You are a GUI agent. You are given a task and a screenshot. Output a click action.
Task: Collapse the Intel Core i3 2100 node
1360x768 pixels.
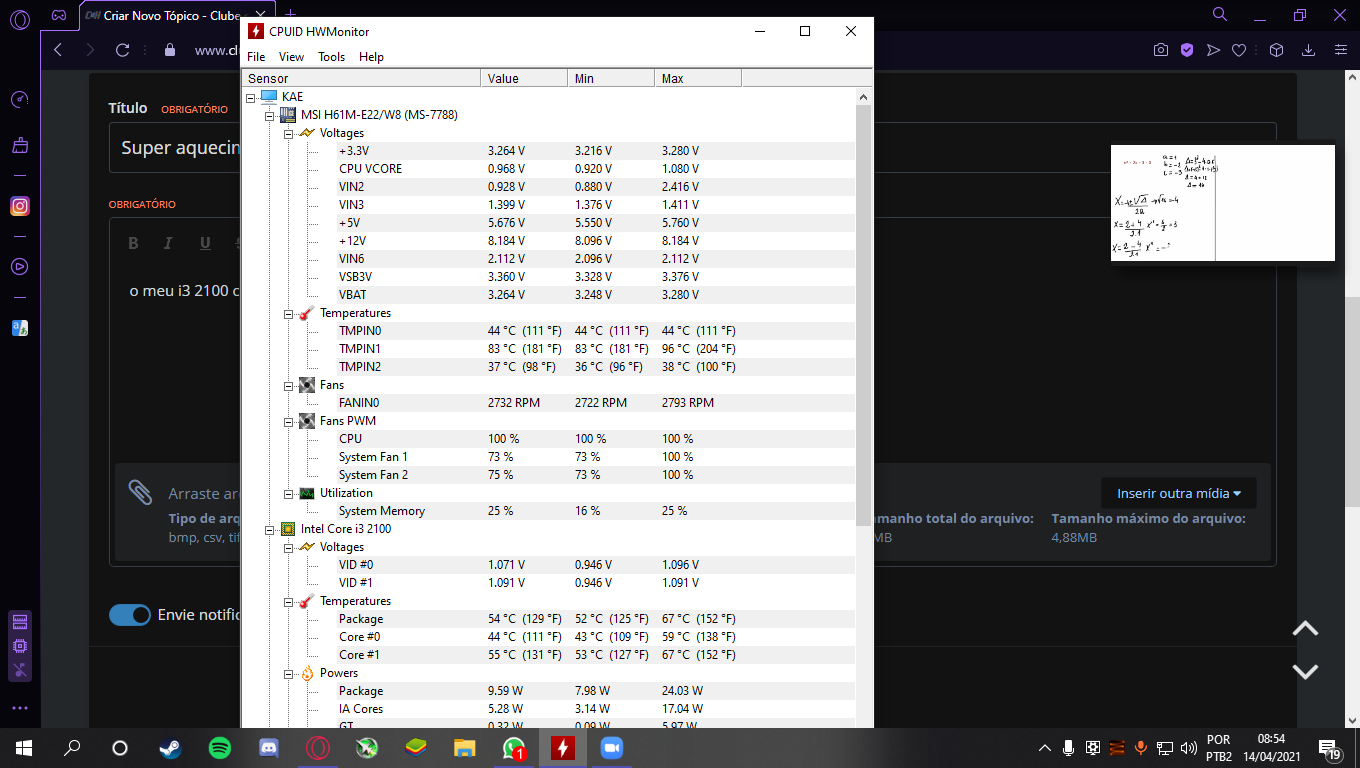point(270,529)
